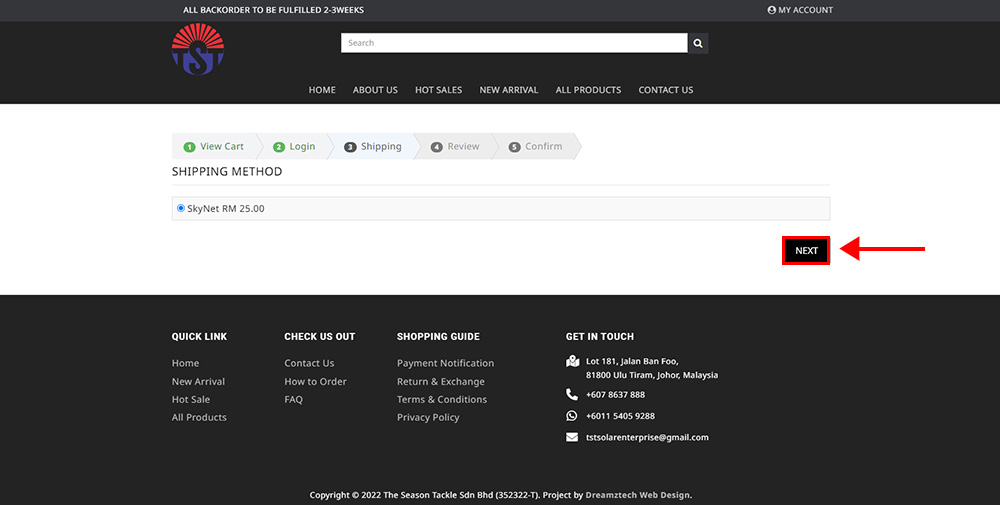Go to the Login step
Screen dimensions: 1000x505
[x=295, y=147]
